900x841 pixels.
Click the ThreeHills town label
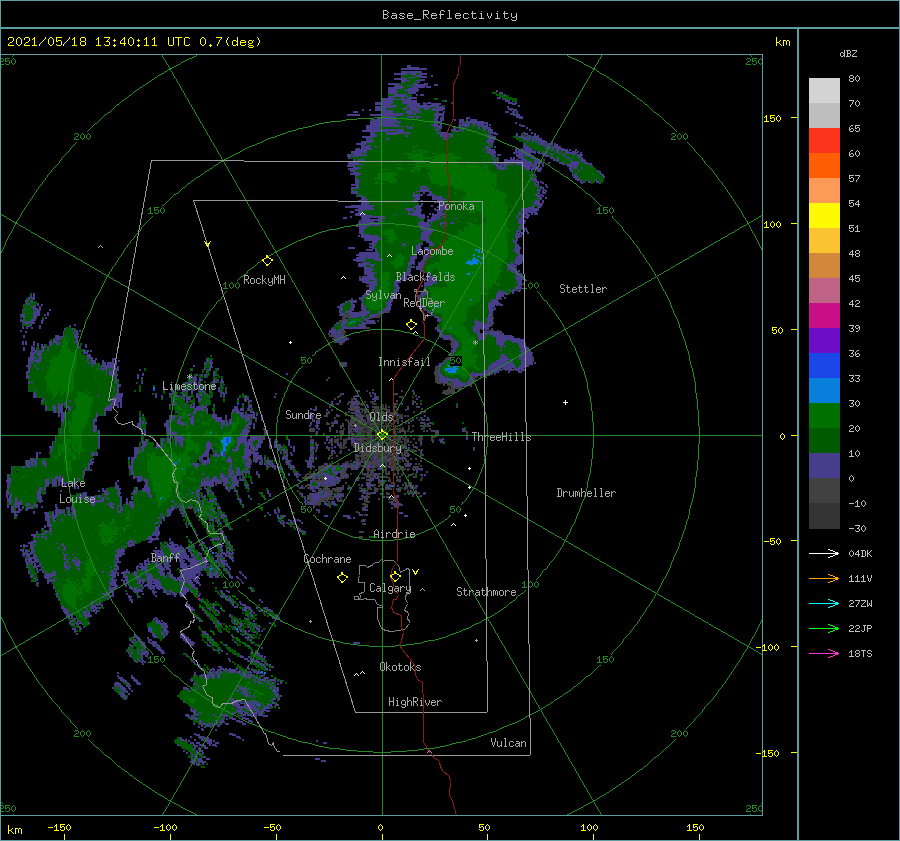[501, 437]
